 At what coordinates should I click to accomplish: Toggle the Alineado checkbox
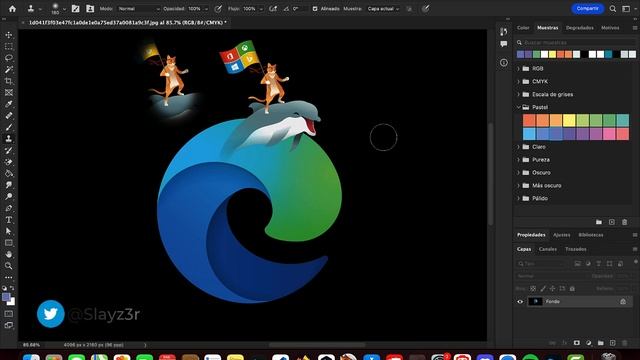[315, 9]
